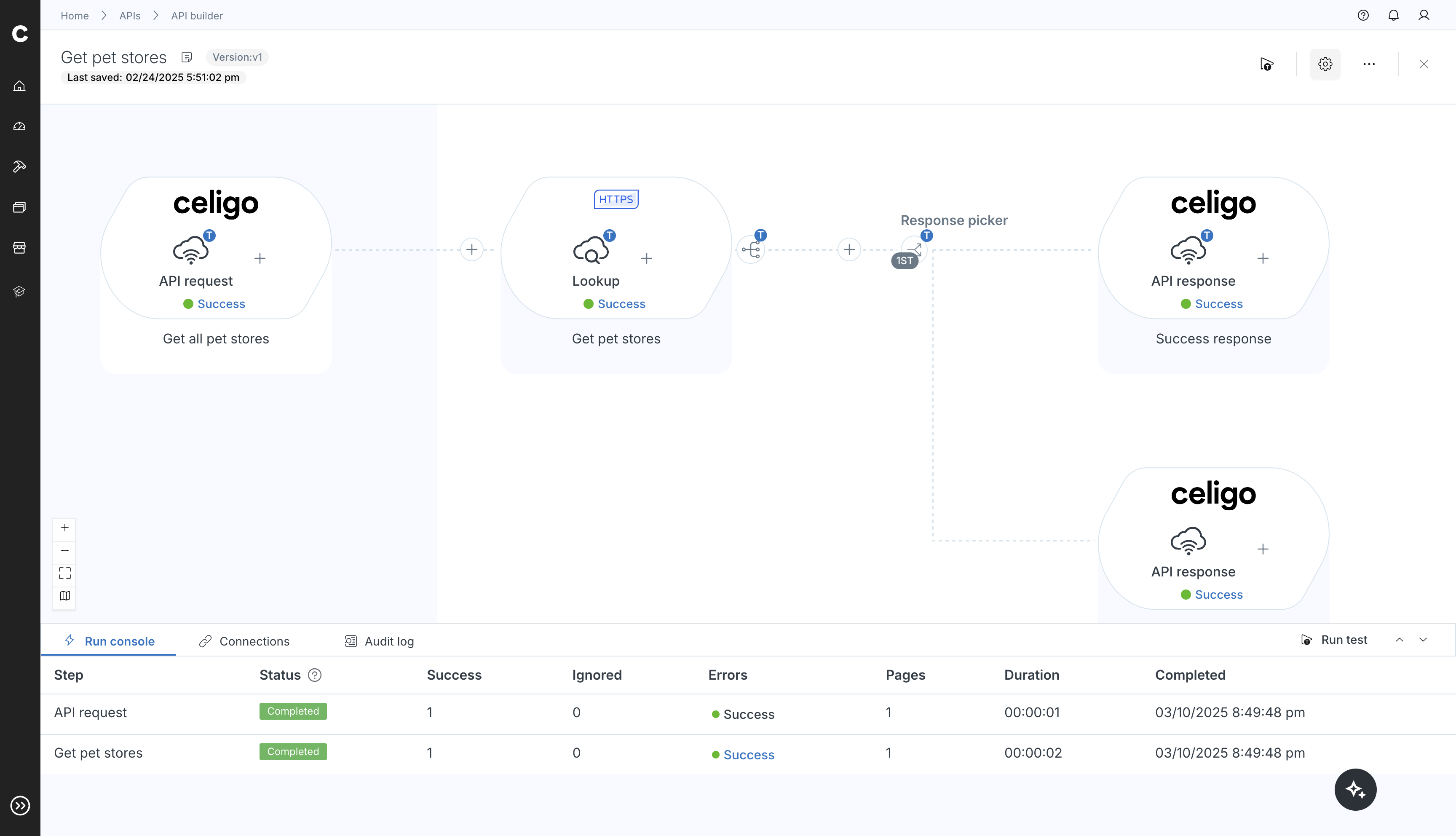Viewport: 1456px width, 836px height.
Task: Click the API request cloud icon
Action: click(191, 251)
